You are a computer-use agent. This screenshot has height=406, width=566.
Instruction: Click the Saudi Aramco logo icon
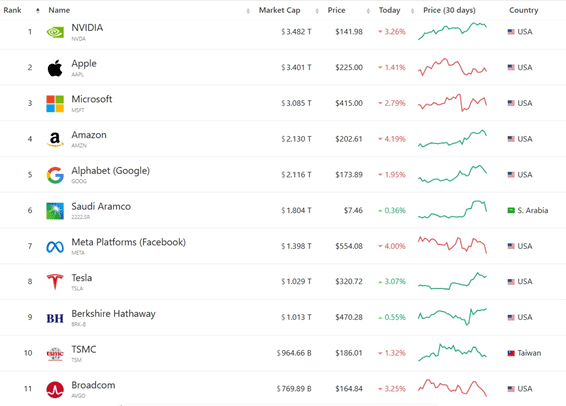click(x=55, y=211)
